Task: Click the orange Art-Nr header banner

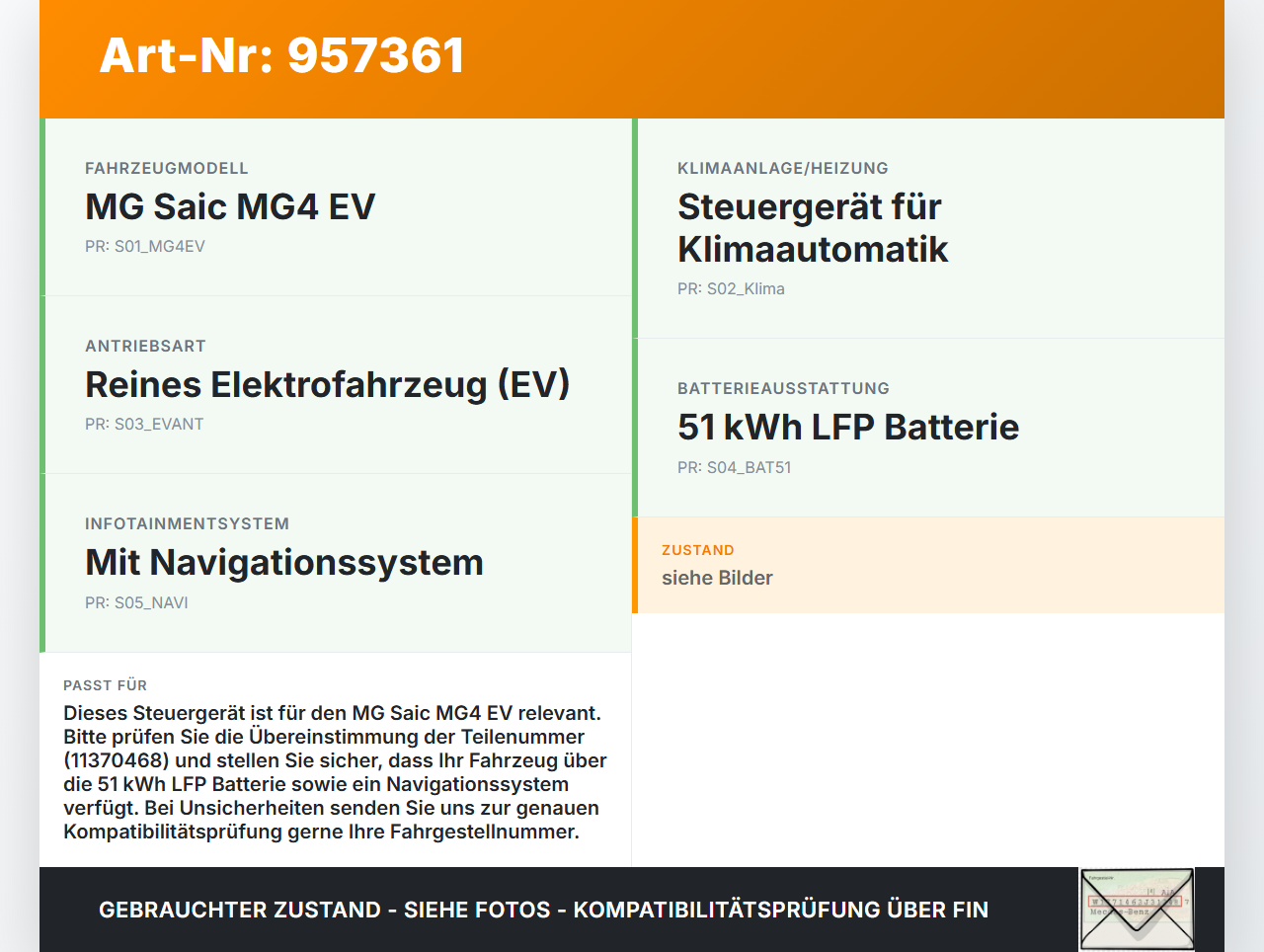Action: point(632,57)
